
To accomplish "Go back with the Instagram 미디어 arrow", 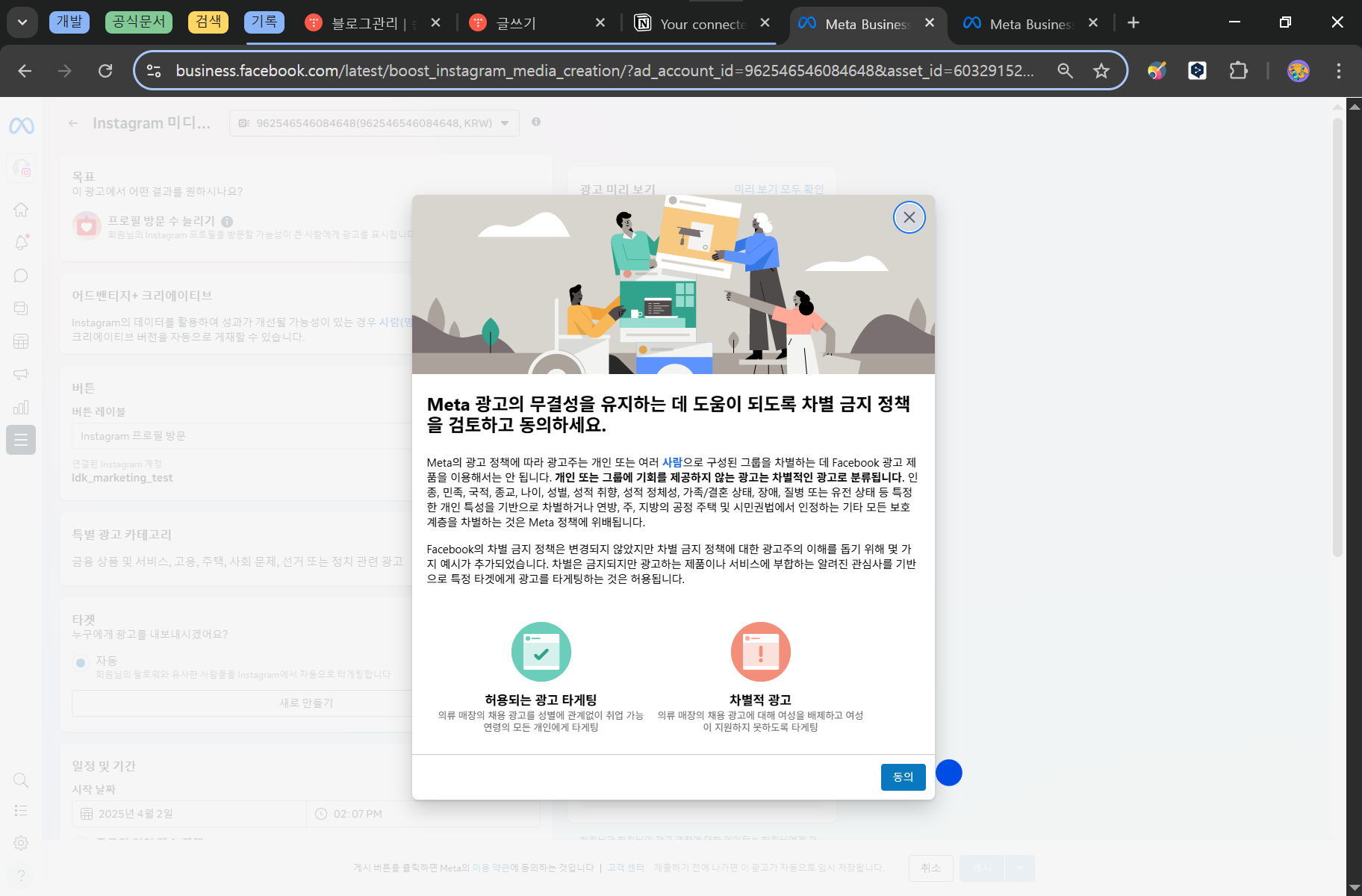I will [x=73, y=123].
